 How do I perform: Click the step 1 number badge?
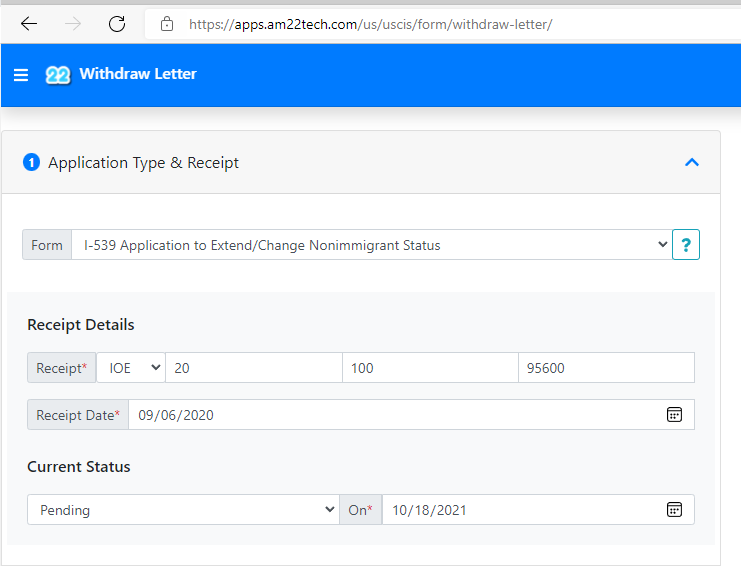pos(31,162)
